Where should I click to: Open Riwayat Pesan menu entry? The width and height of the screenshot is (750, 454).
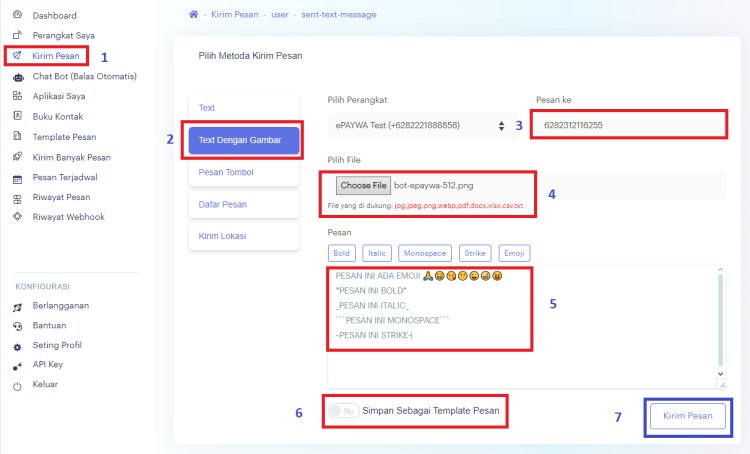click(61, 197)
